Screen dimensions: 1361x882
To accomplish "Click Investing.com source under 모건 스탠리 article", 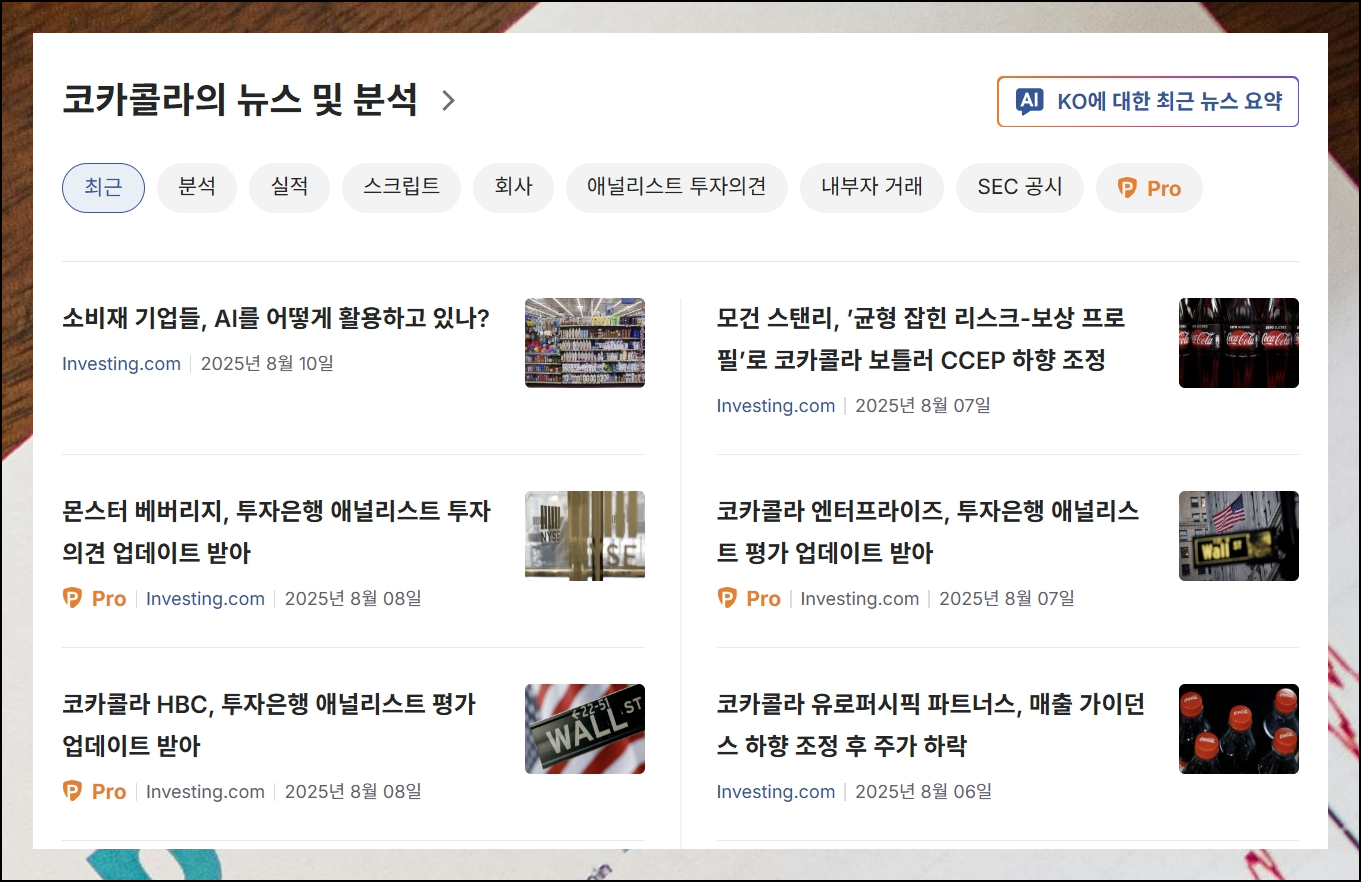I will pos(776,406).
